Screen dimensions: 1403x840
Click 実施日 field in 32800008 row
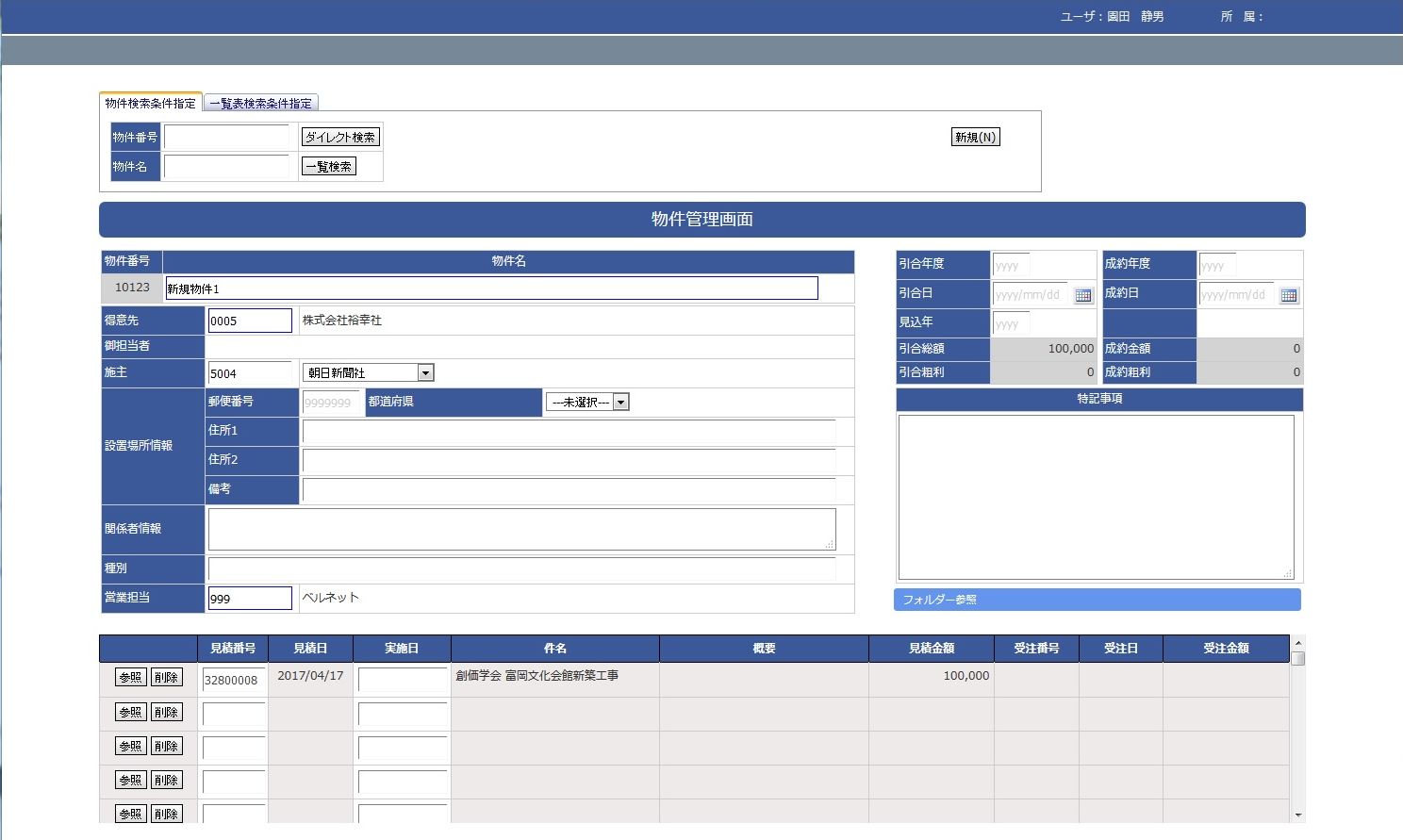tap(403, 680)
